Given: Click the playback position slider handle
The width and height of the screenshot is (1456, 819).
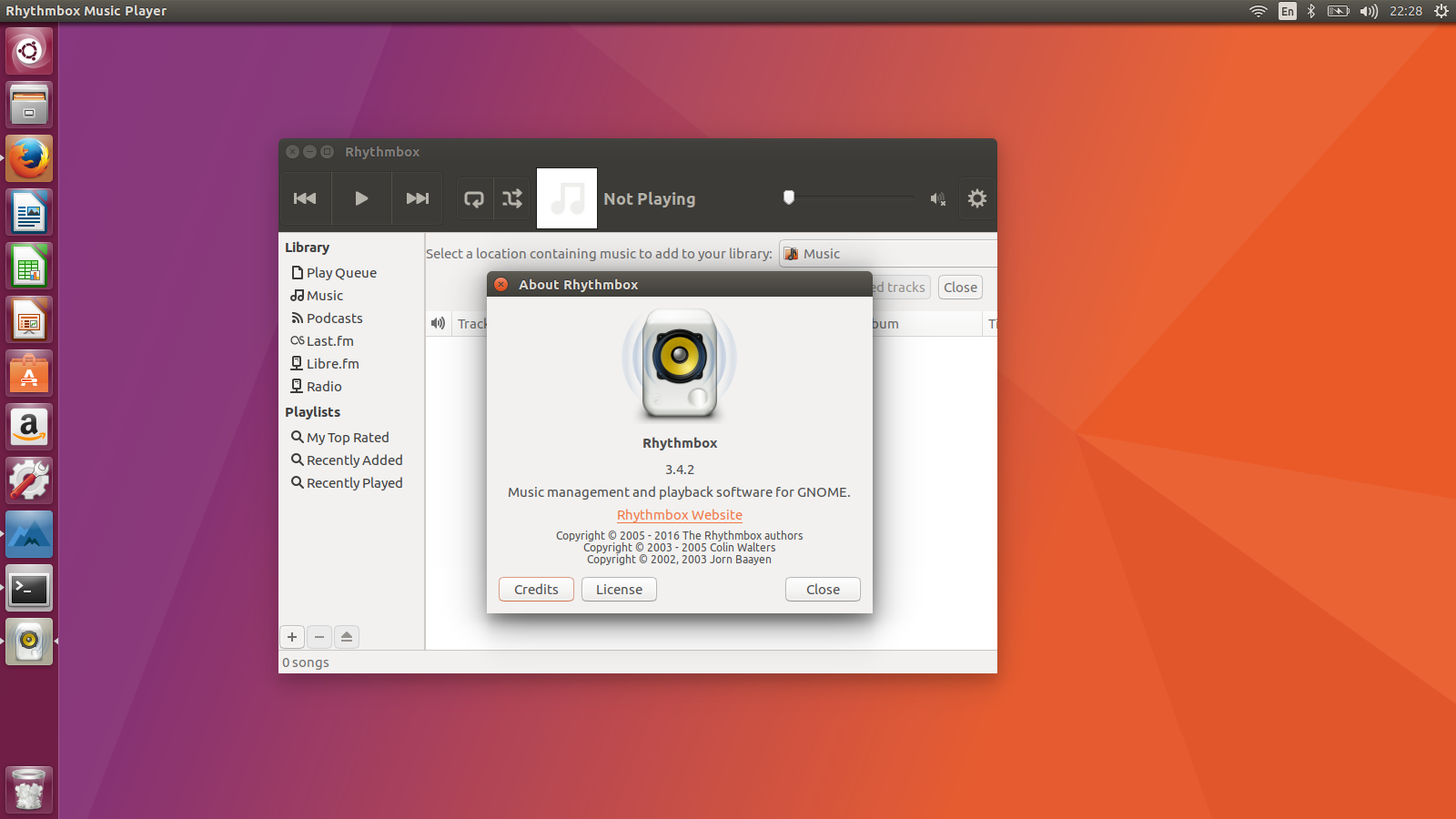Looking at the screenshot, I should (x=789, y=197).
